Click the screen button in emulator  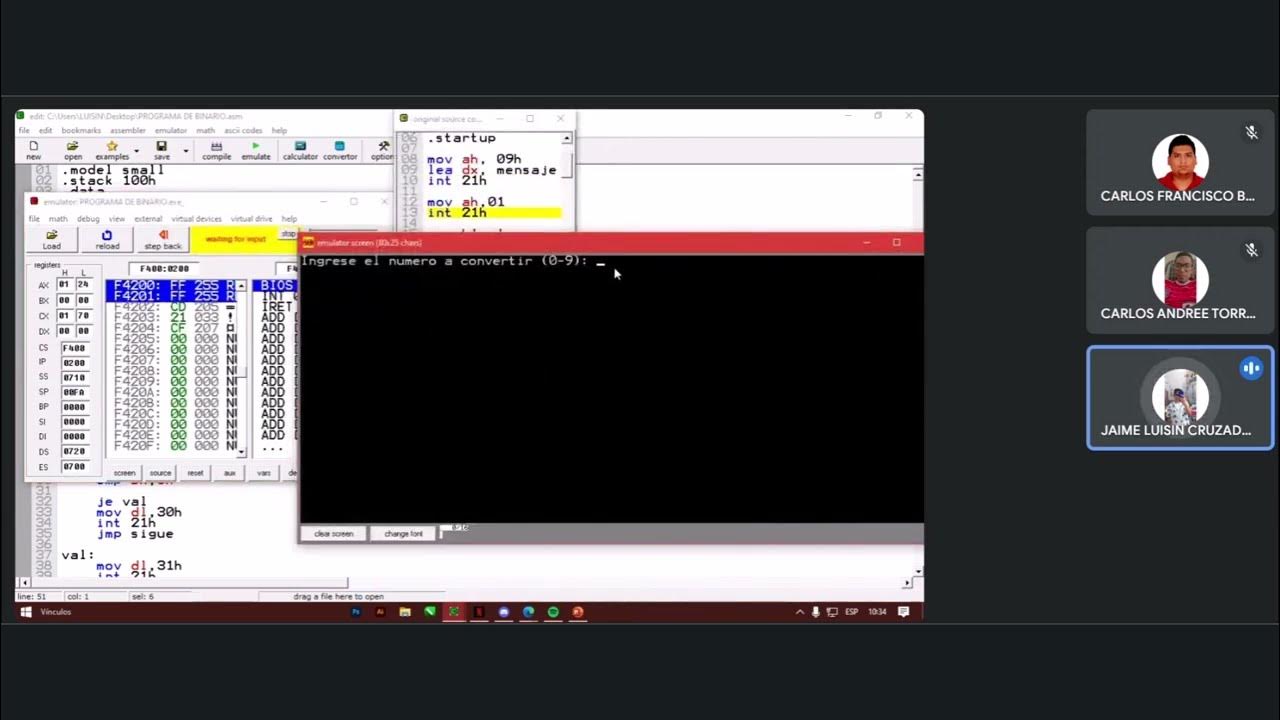tap(124, 473)
